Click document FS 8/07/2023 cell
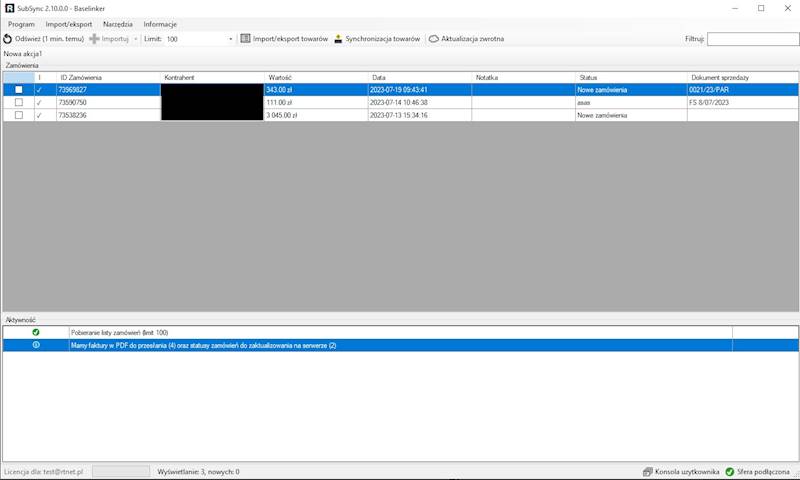This screenshot has width=800, height=480. tap(743, 103)
